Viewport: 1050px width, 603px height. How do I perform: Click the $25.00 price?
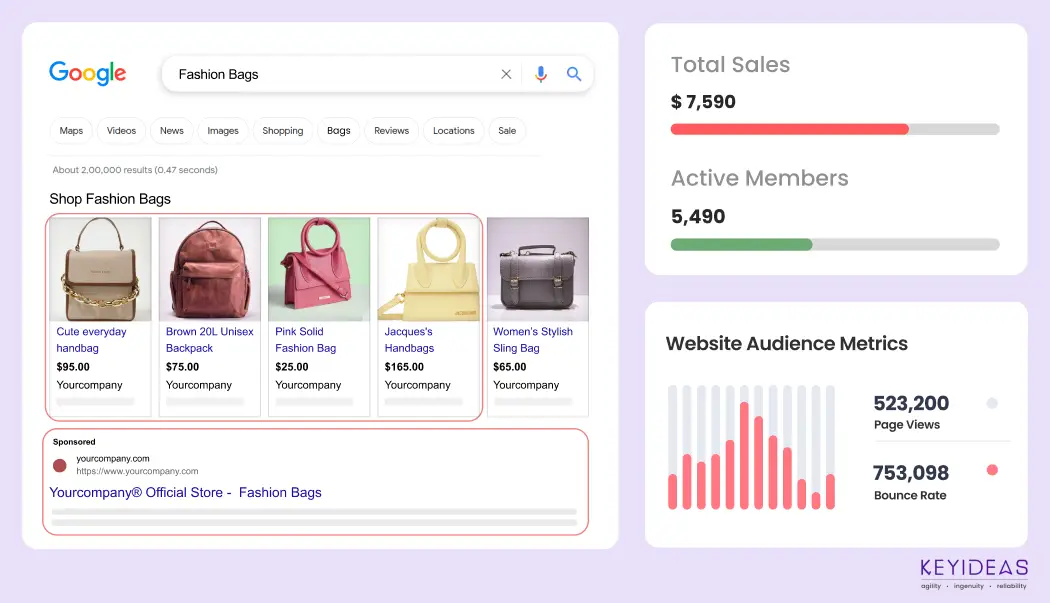pyautogui.click(x=292, y=367)
